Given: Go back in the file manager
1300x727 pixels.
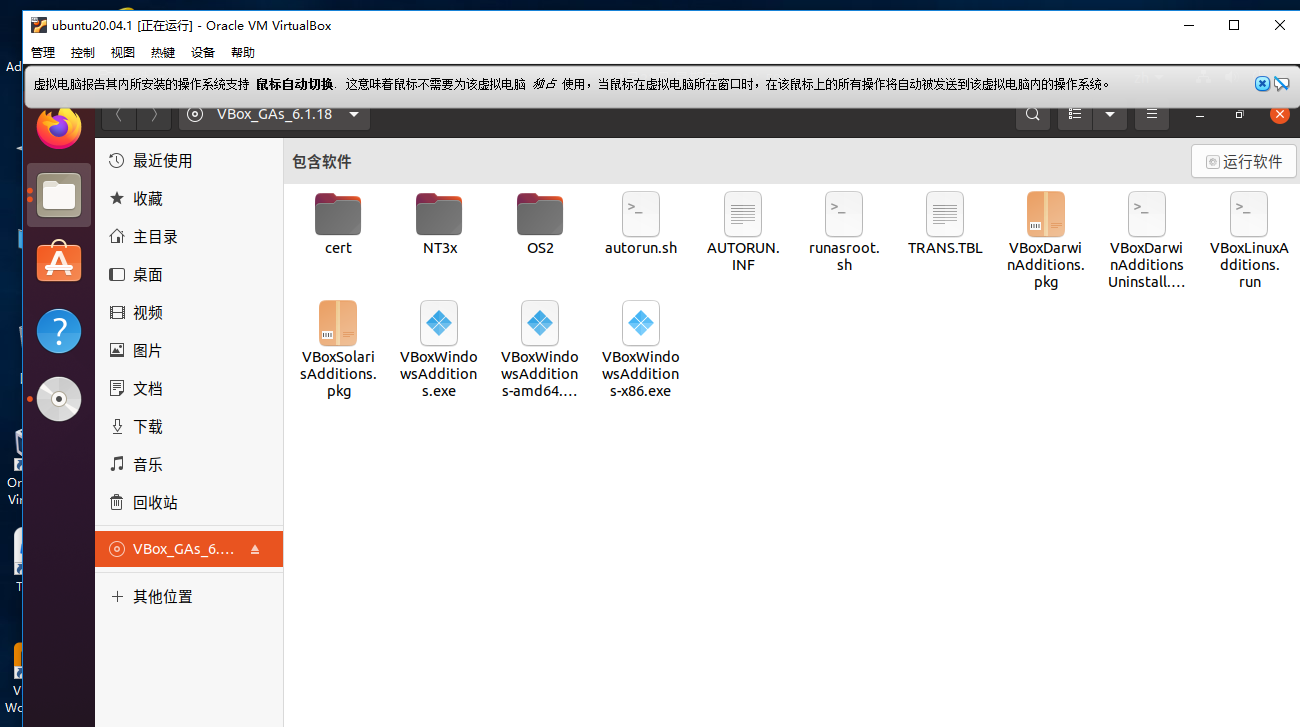Looking at the screenshot, I should click(x=119, y=115).
